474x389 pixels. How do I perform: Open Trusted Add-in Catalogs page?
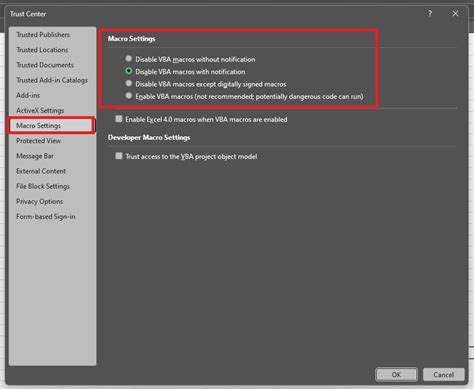(x=52, y=80)
